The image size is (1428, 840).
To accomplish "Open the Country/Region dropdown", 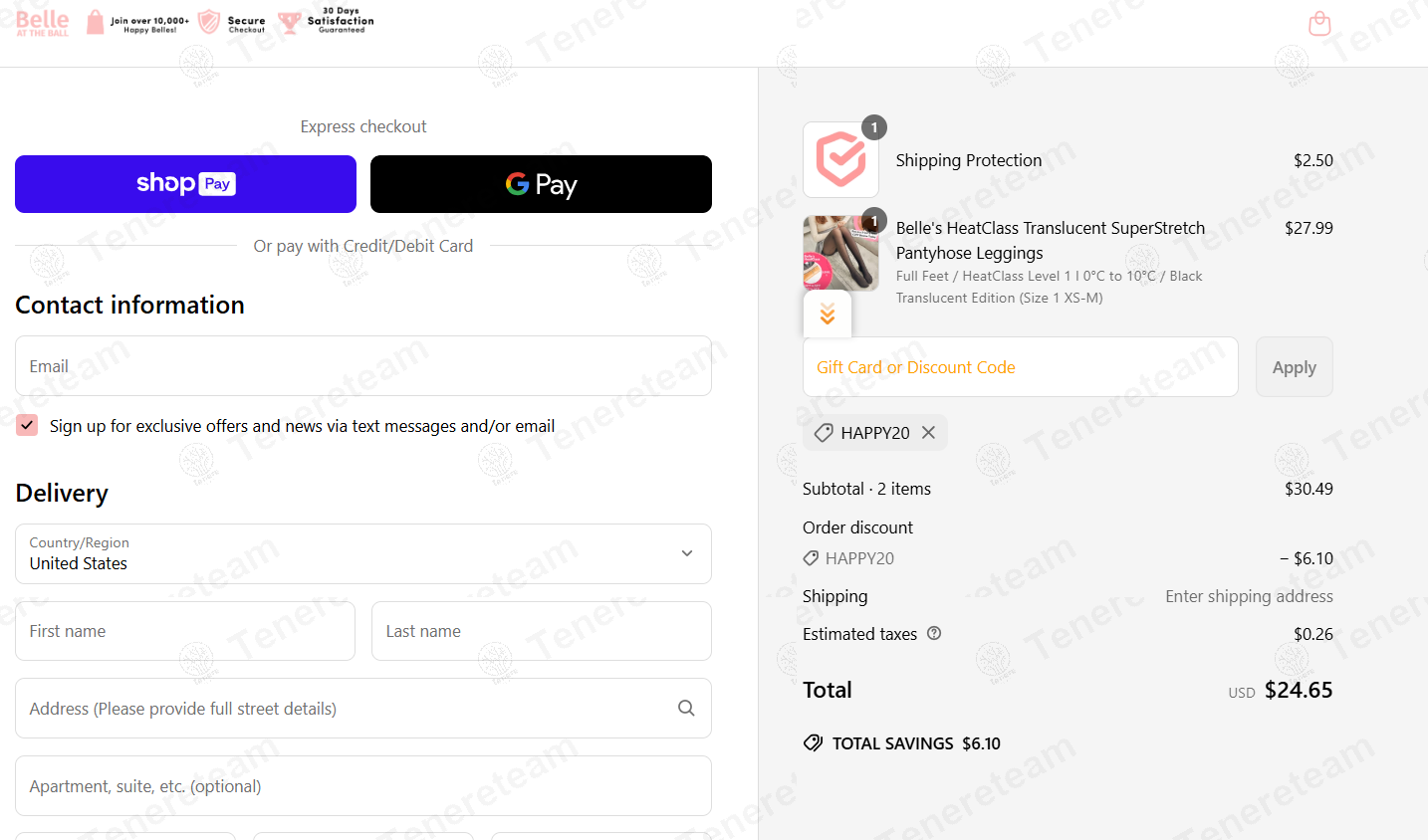I will (363, 553).
